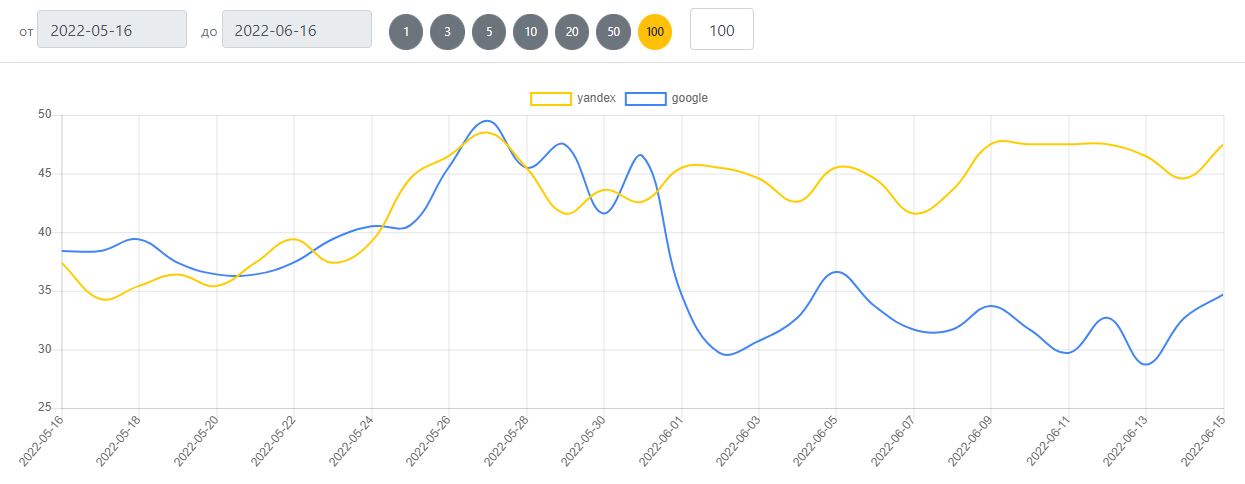1245x484 pixels.
Task: Click the google line's lowest dip near 2022-06-13
Action: pyautogui.click(x=1146, y=364)
